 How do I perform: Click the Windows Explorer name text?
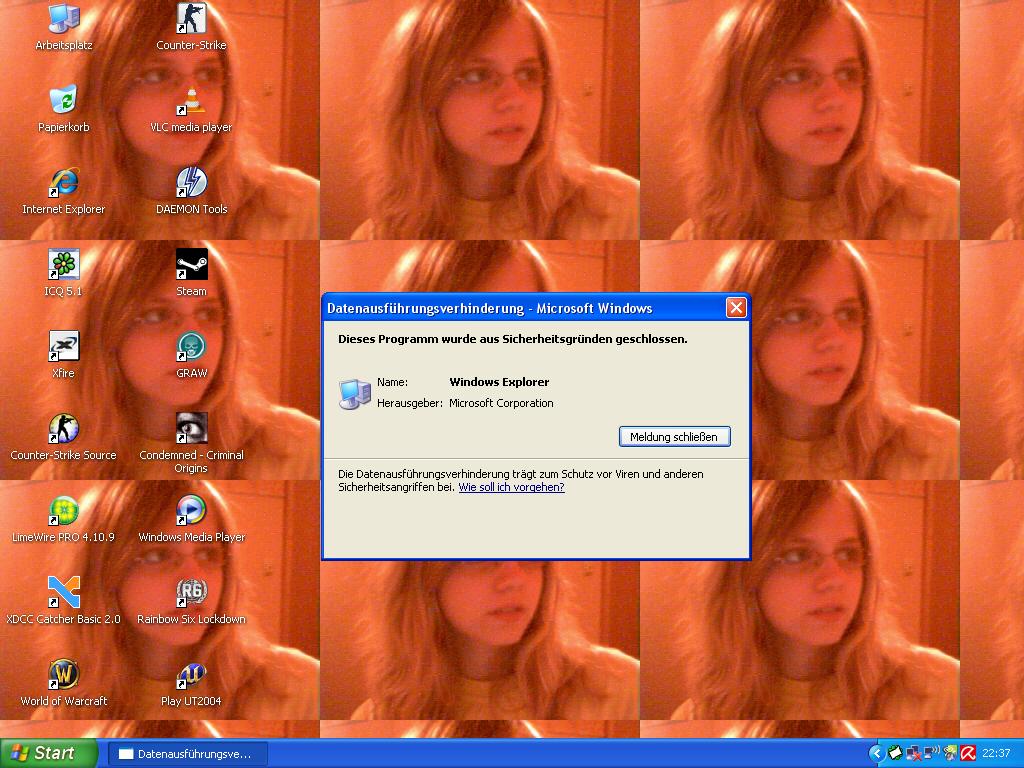(x=499, y=382)
